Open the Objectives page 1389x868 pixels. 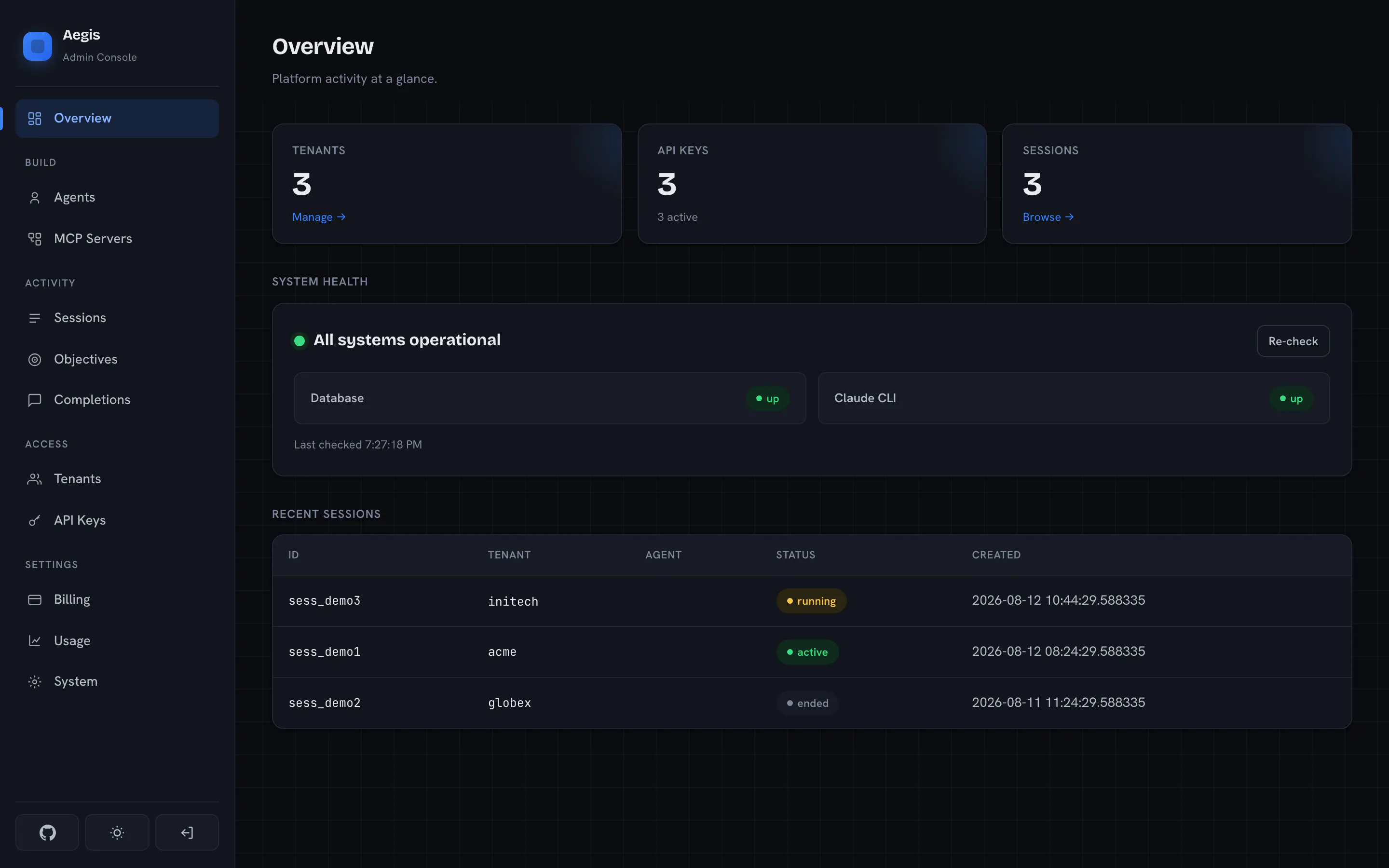[x=117, y=359]
